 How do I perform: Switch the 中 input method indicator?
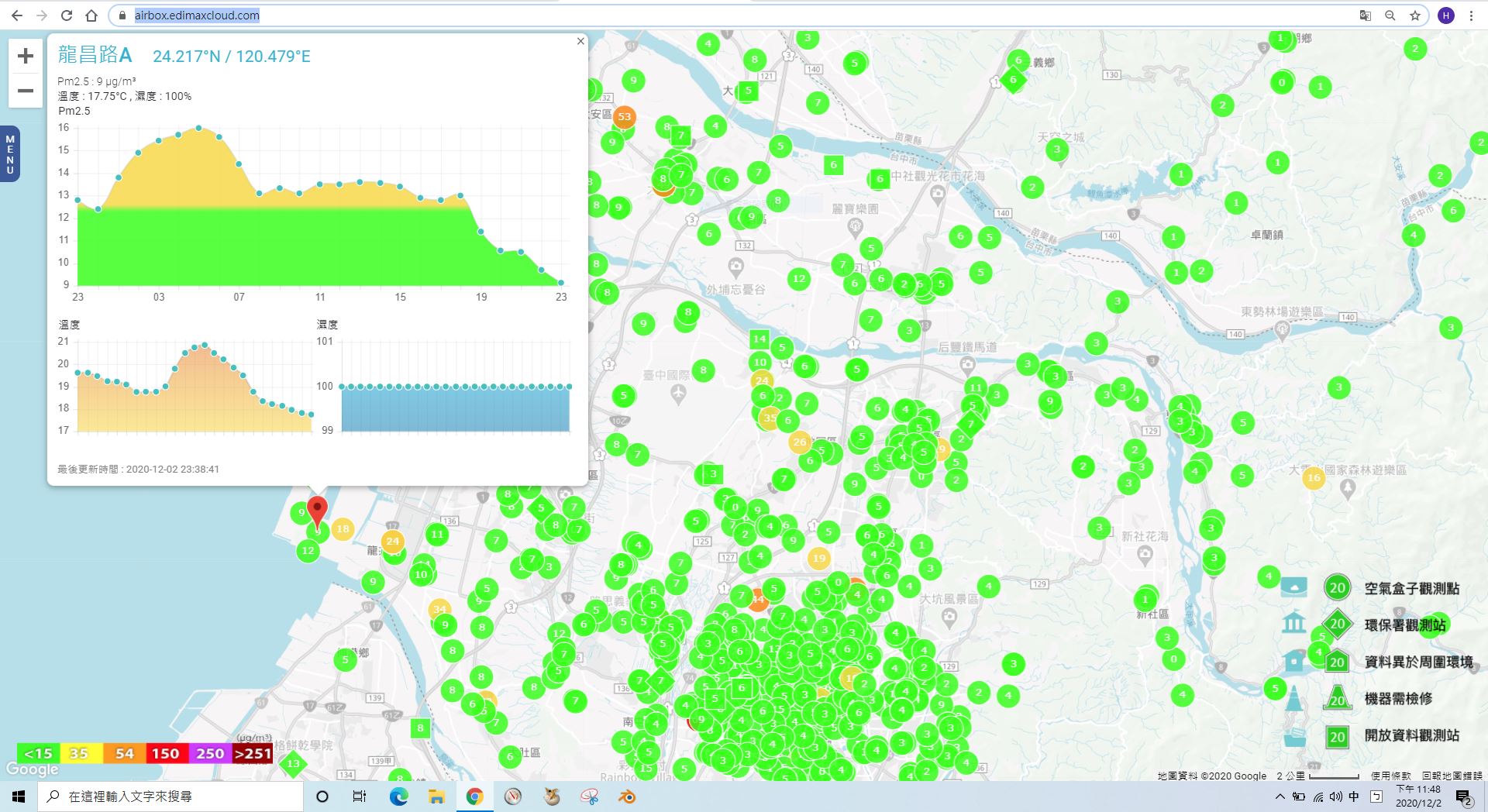pos(1354,797)
